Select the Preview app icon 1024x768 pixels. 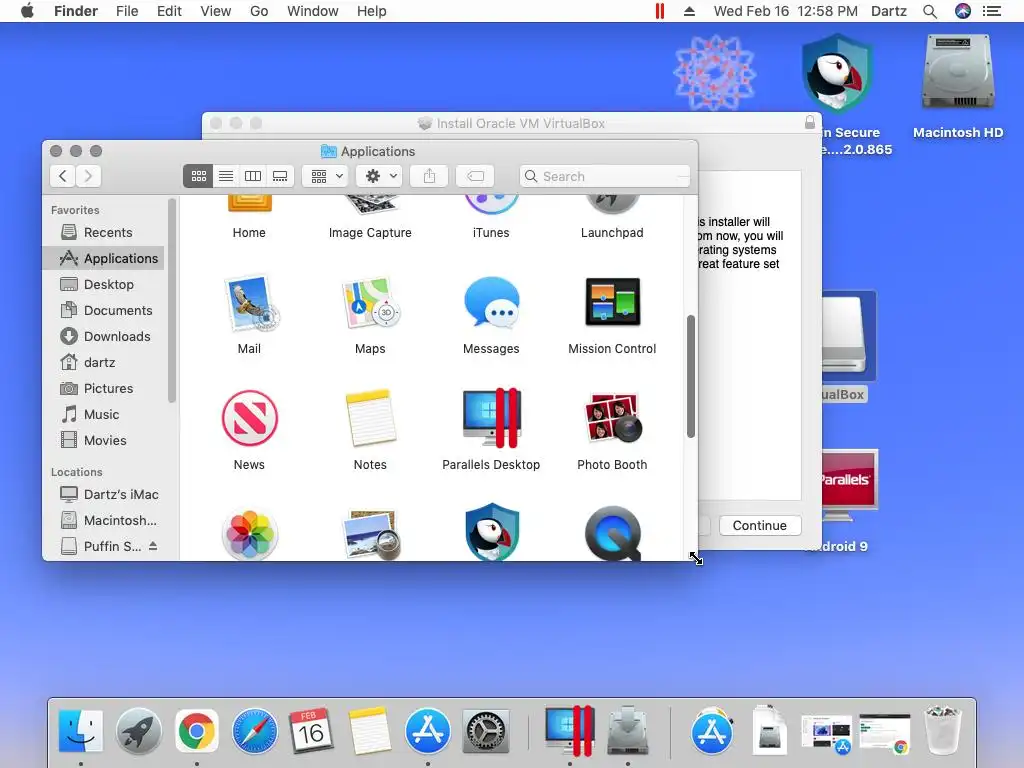(370, 534)
